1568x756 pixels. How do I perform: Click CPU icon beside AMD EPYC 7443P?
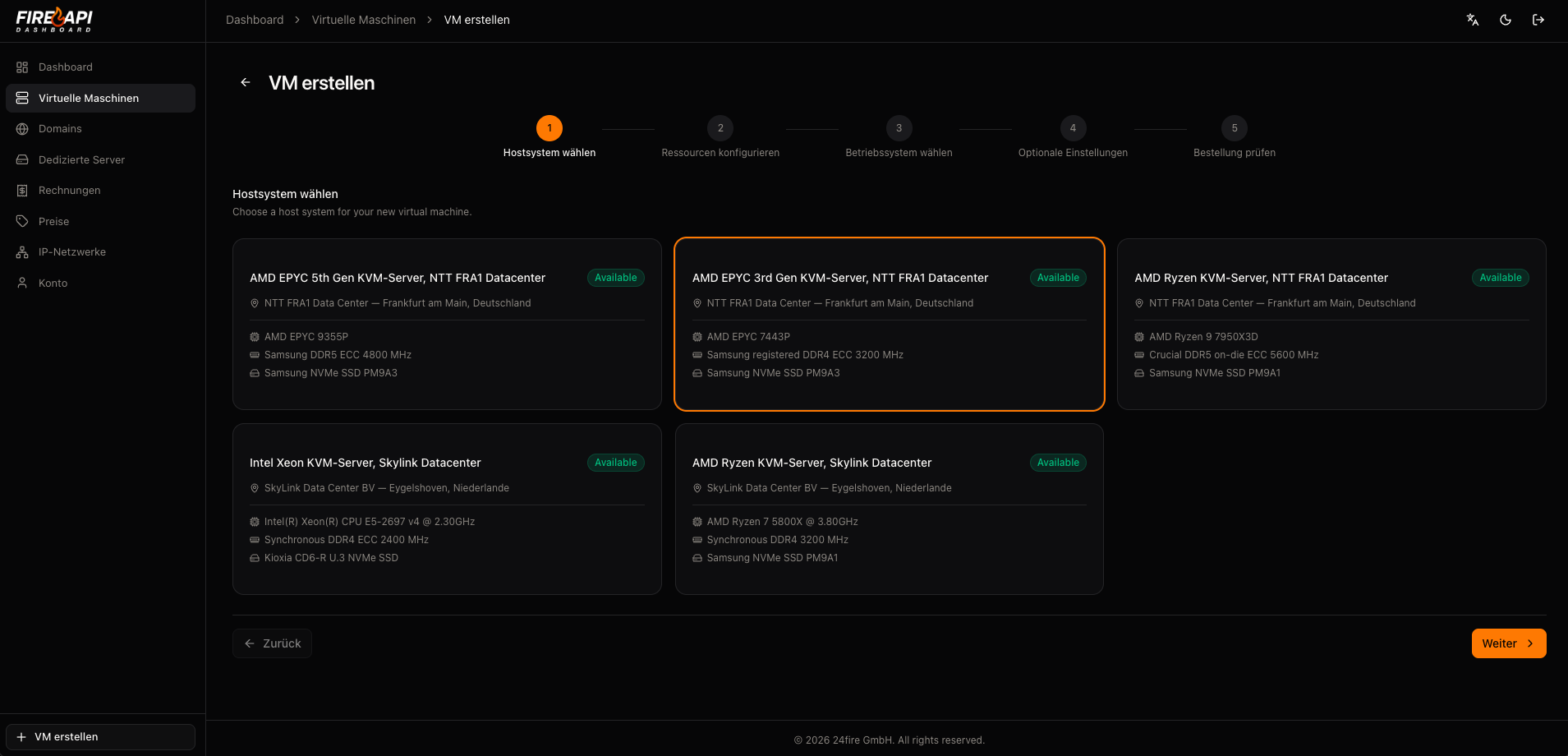pos(697,337)
